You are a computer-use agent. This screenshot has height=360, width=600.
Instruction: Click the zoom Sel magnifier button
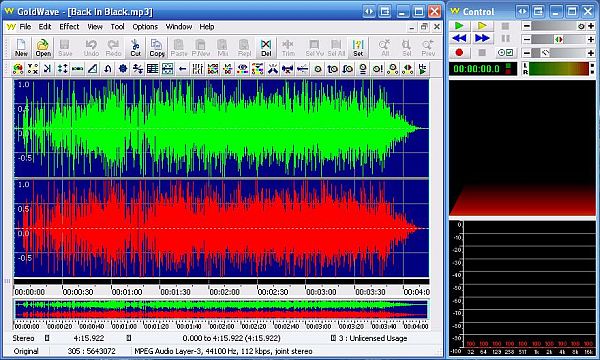(x=406, y=48)
